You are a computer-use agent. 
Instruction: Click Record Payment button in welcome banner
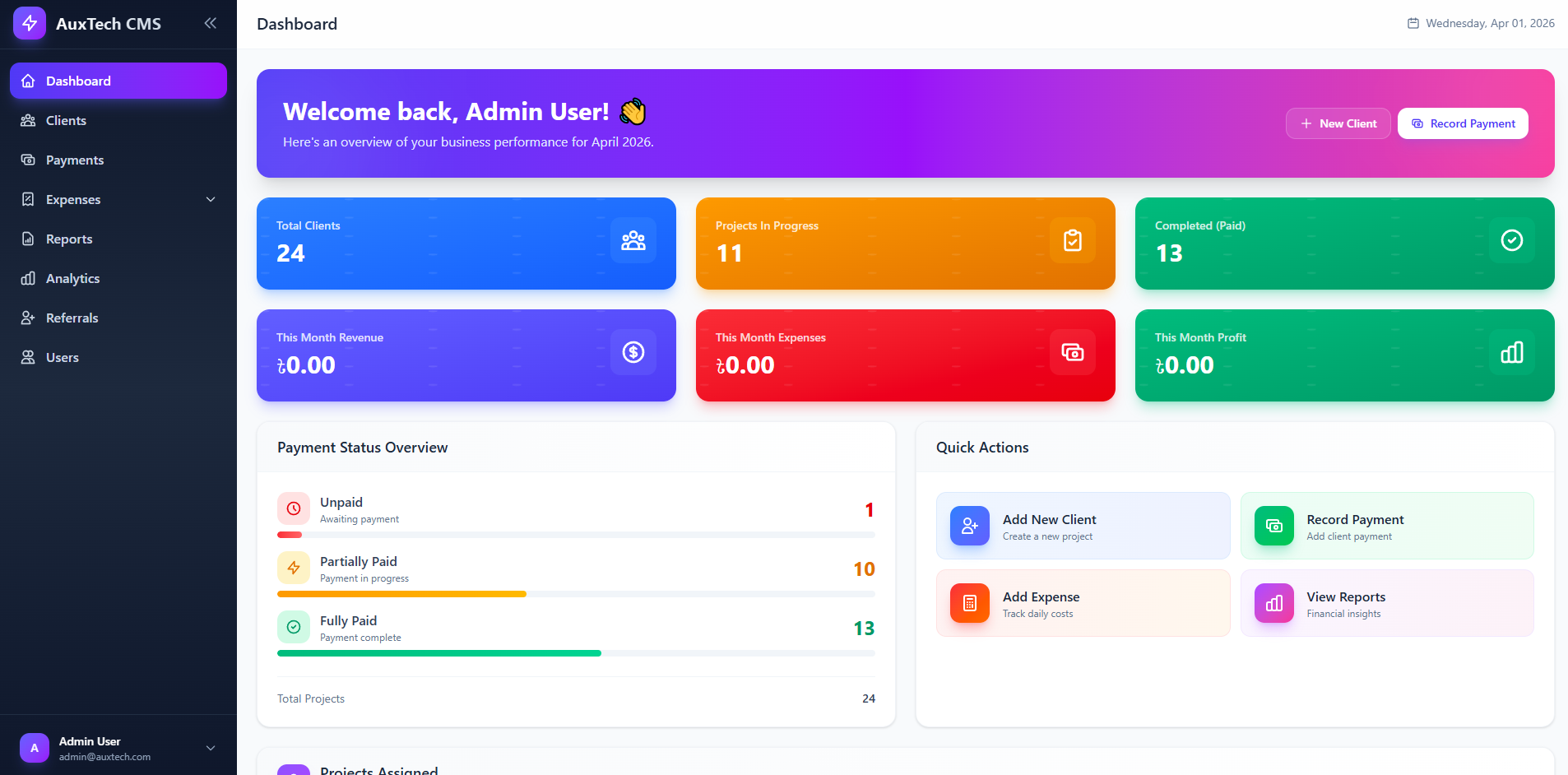pos(1462,123)
